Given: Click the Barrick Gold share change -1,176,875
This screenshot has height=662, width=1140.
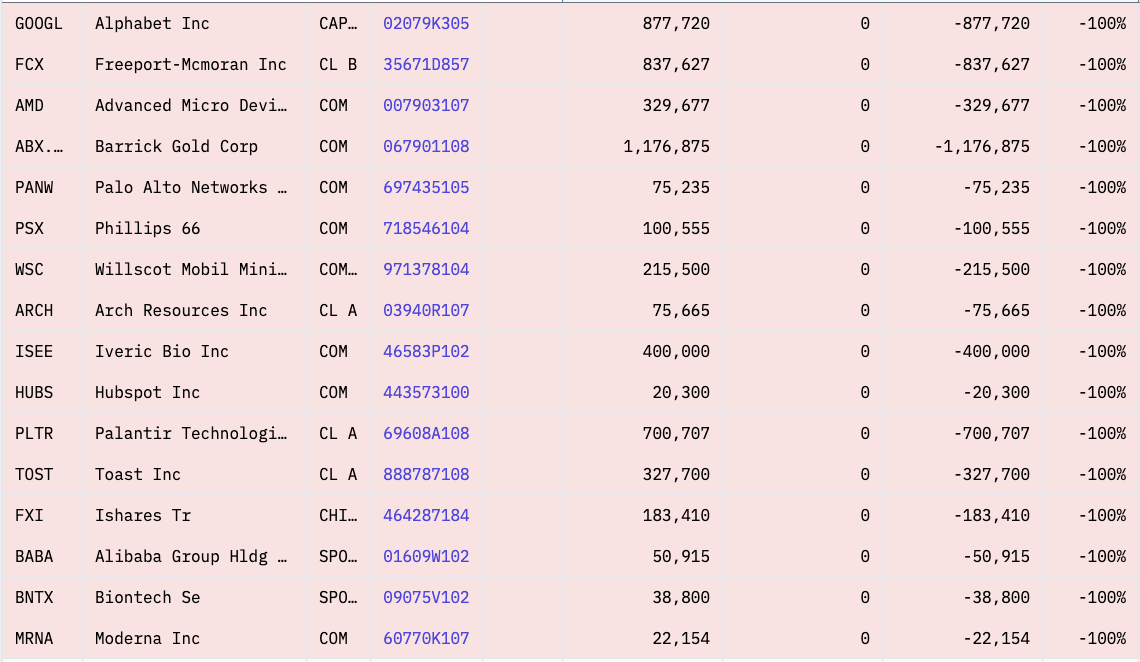Looking at the screenshot, I should click(981, 146).
